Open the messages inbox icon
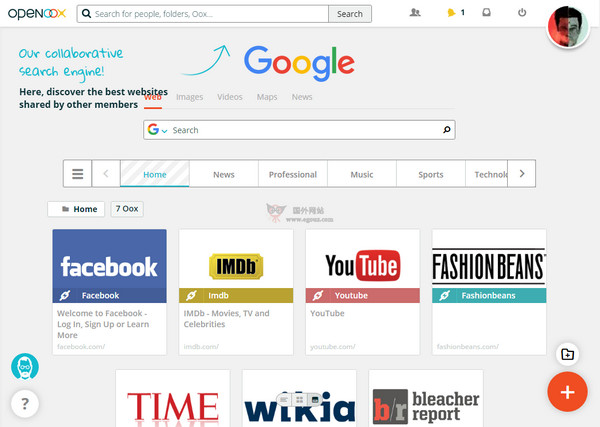The width and height of the screenshot is (600, 427). tap(486, 13)
